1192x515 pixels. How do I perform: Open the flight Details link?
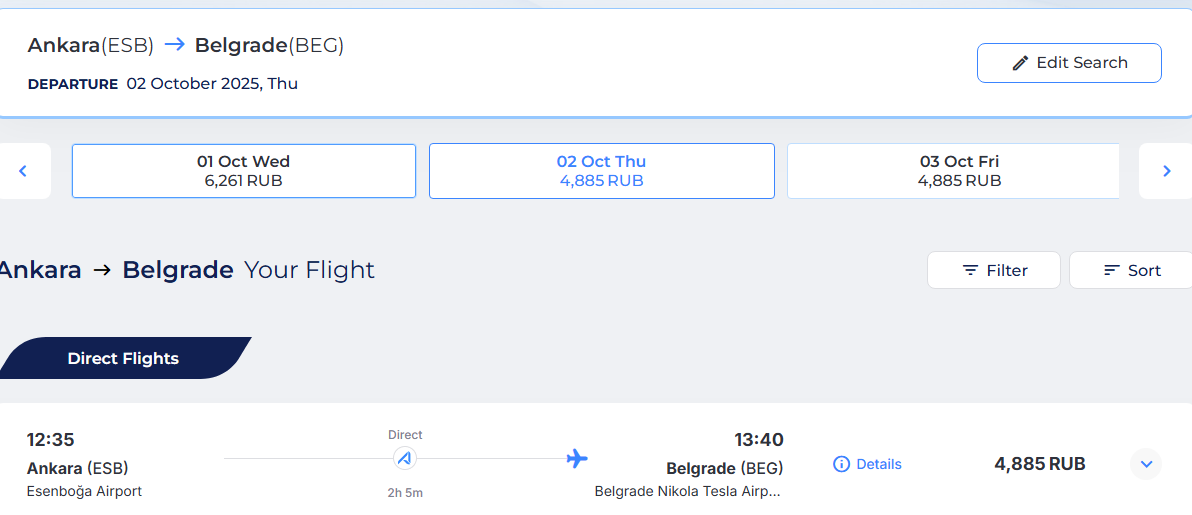pyautogui.click(x=879, y=464)
